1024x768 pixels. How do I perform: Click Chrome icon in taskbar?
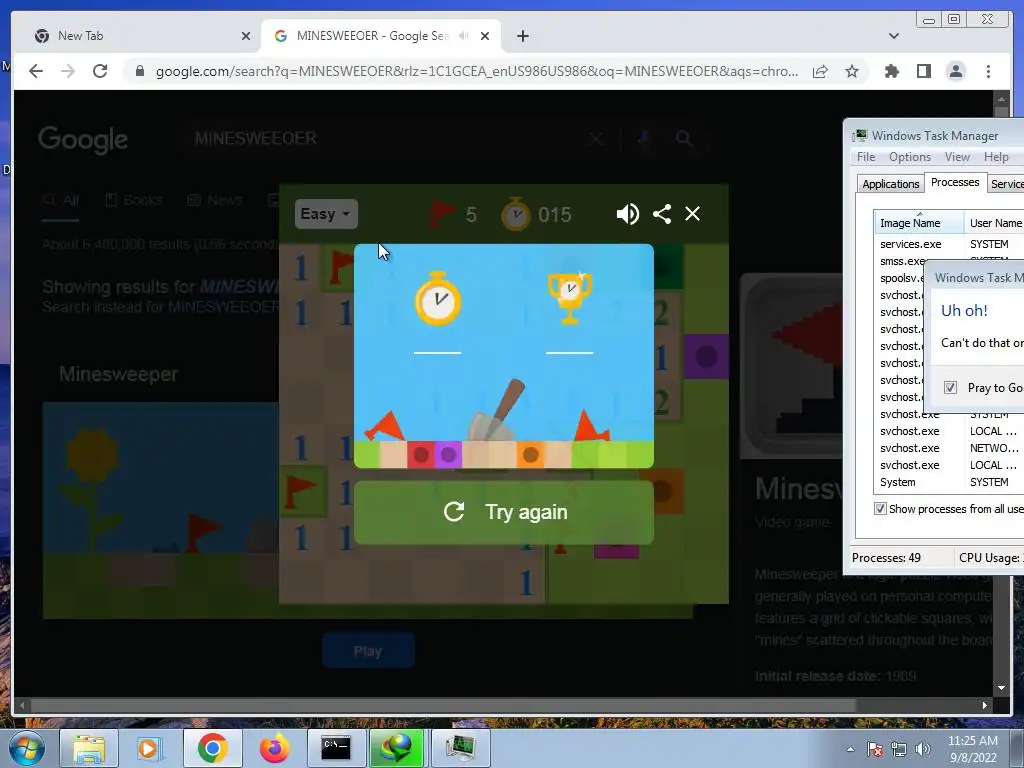point(212,748)
